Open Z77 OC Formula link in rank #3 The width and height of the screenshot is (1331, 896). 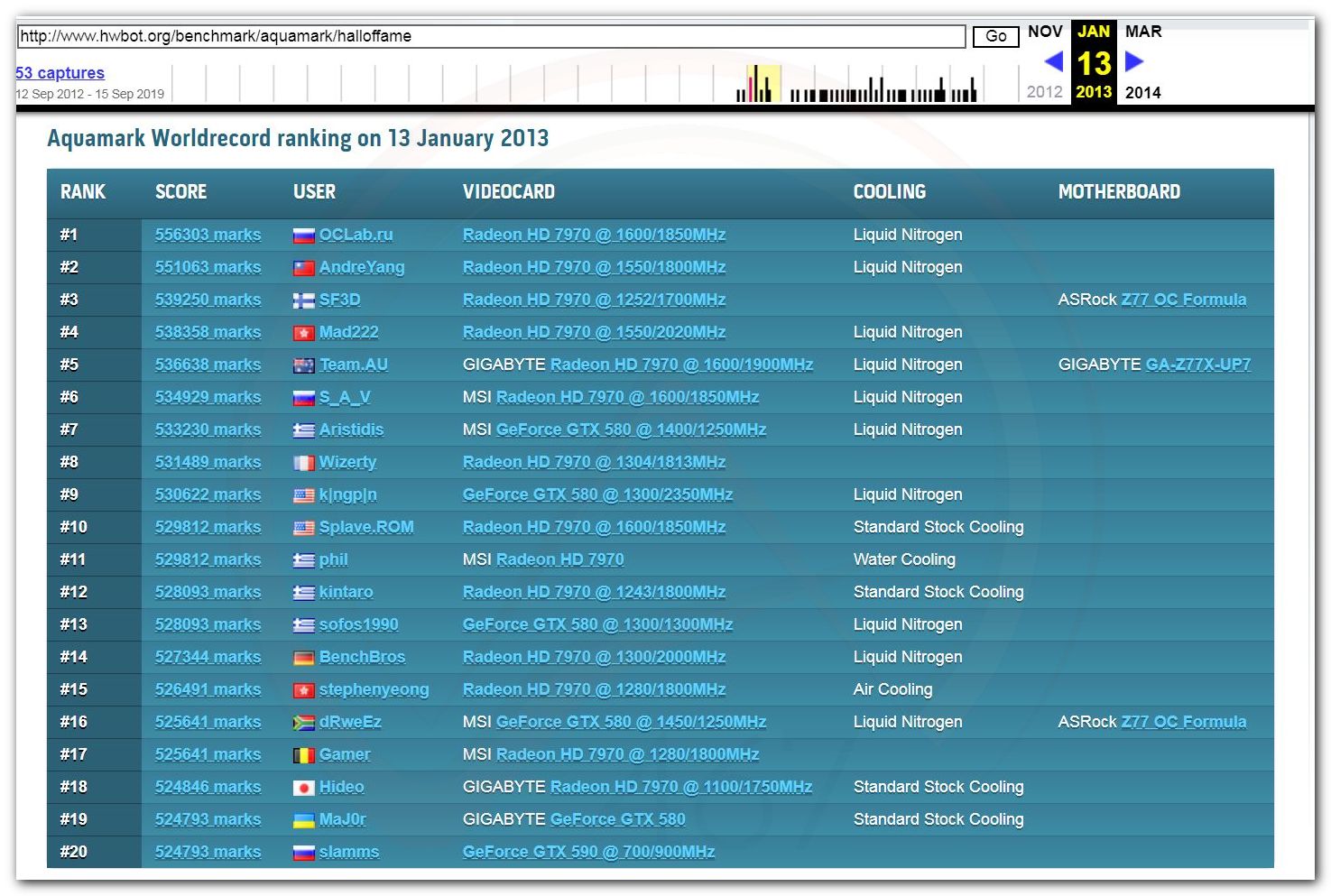(x=1183, y=300)
